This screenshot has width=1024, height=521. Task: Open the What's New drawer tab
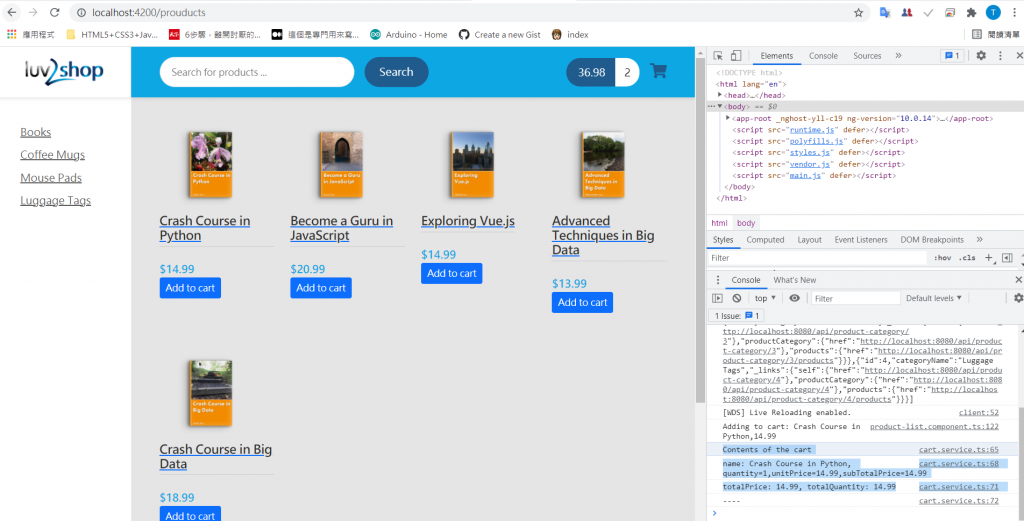coord(794,280)
